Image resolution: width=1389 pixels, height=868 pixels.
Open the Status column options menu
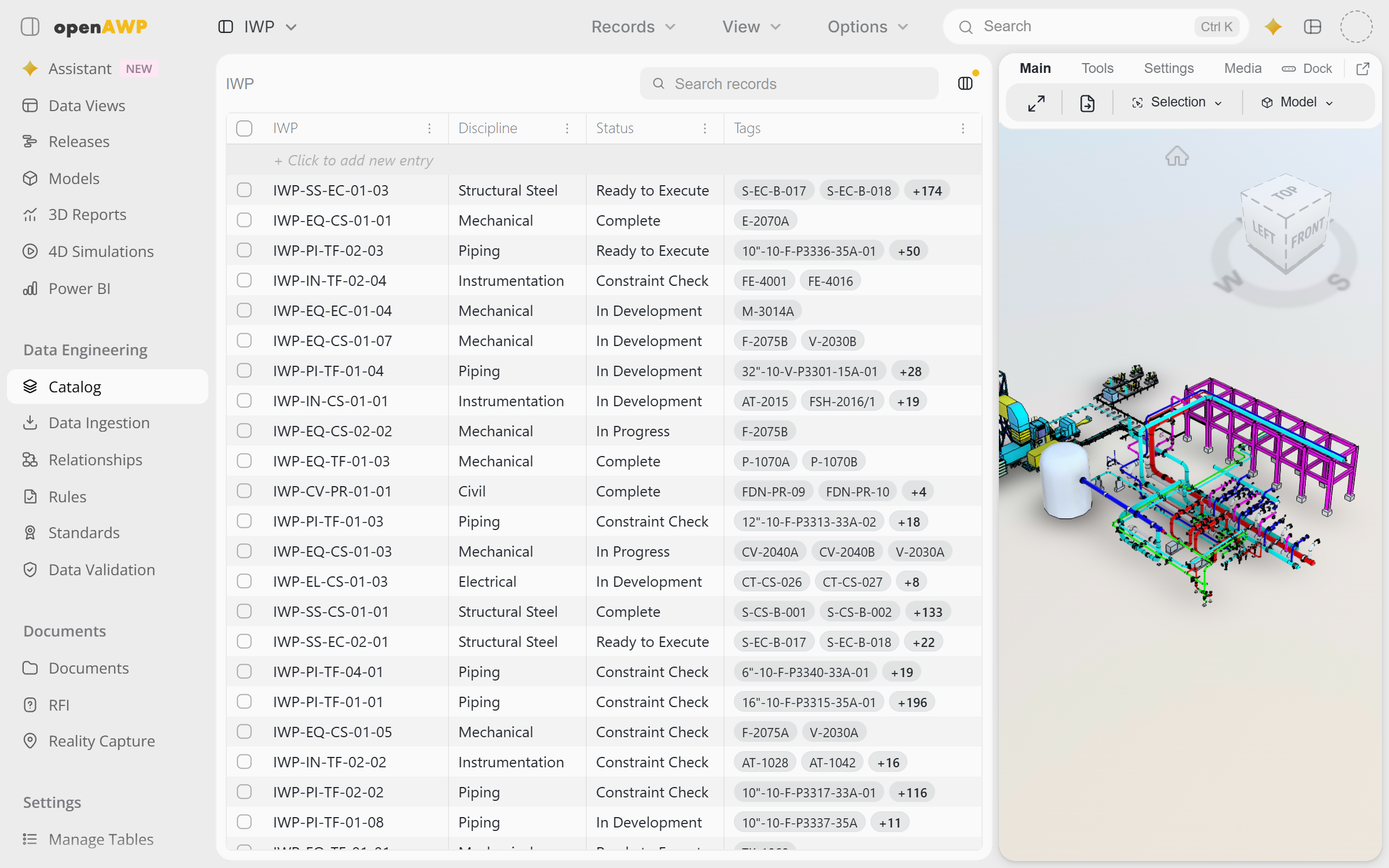(x=705, y=128)
